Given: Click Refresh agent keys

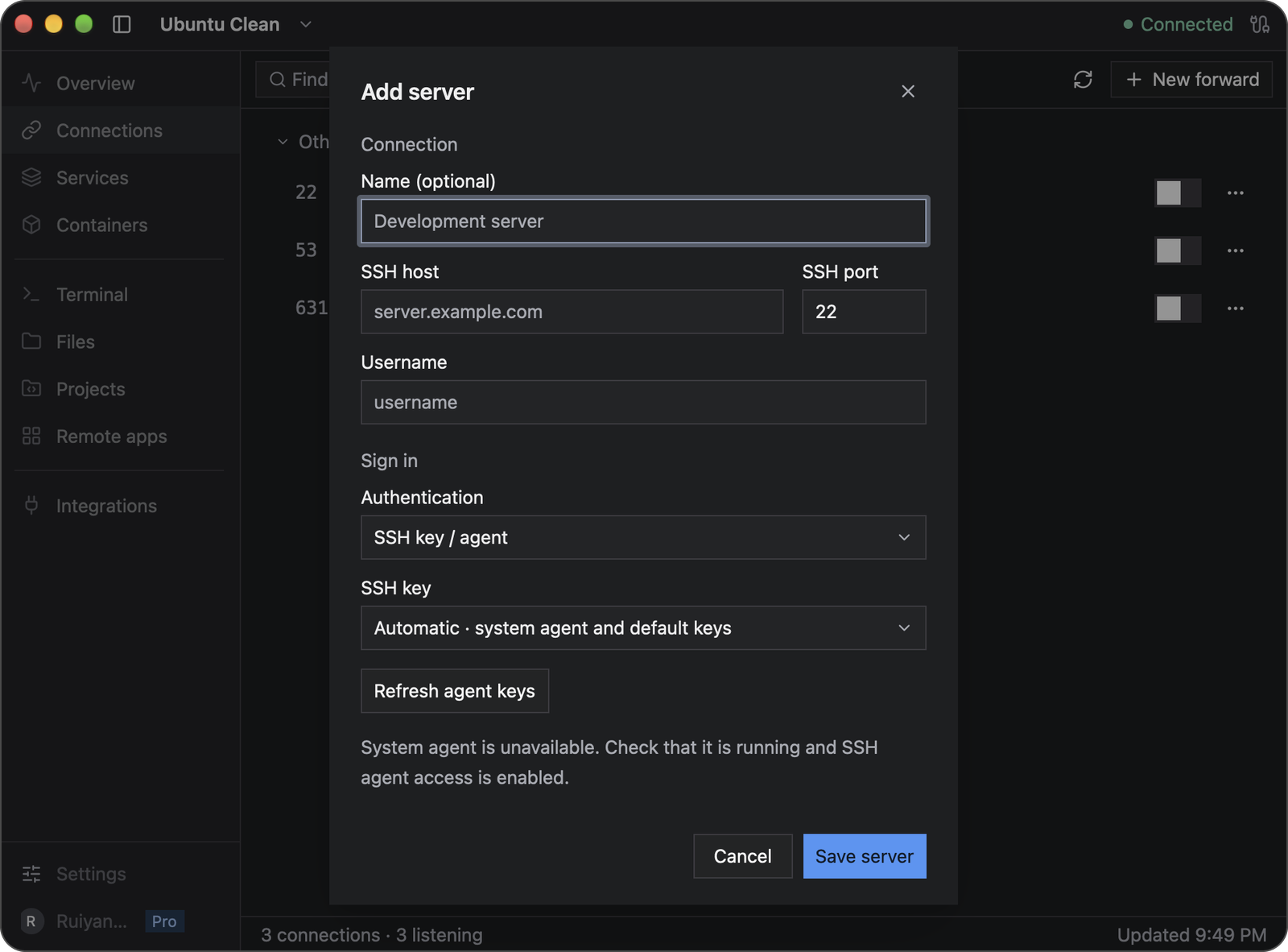Looking at the screenshot, I should (x=455, y=691).
